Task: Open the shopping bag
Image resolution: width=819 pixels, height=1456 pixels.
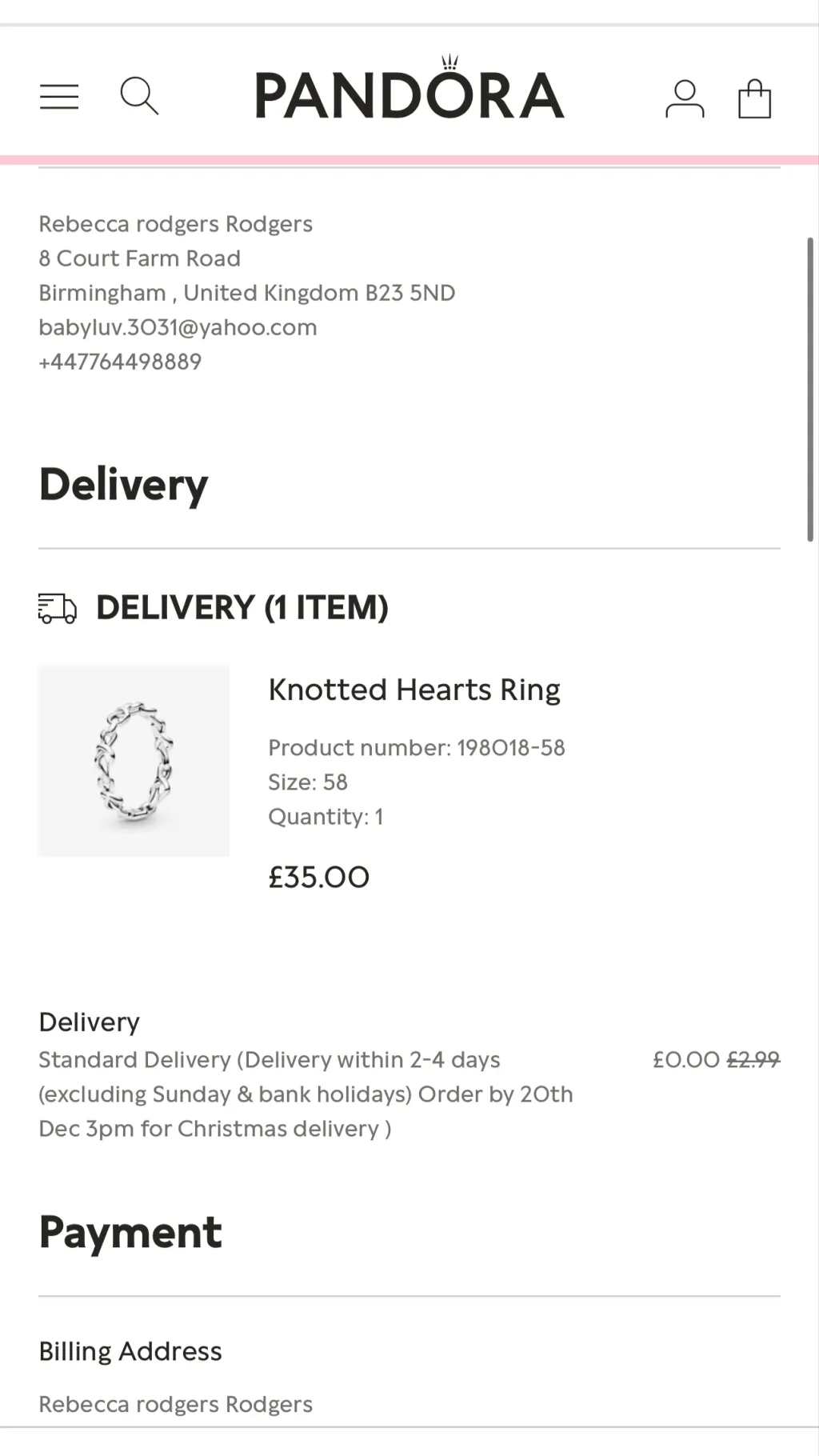Action: coord(753,99)
